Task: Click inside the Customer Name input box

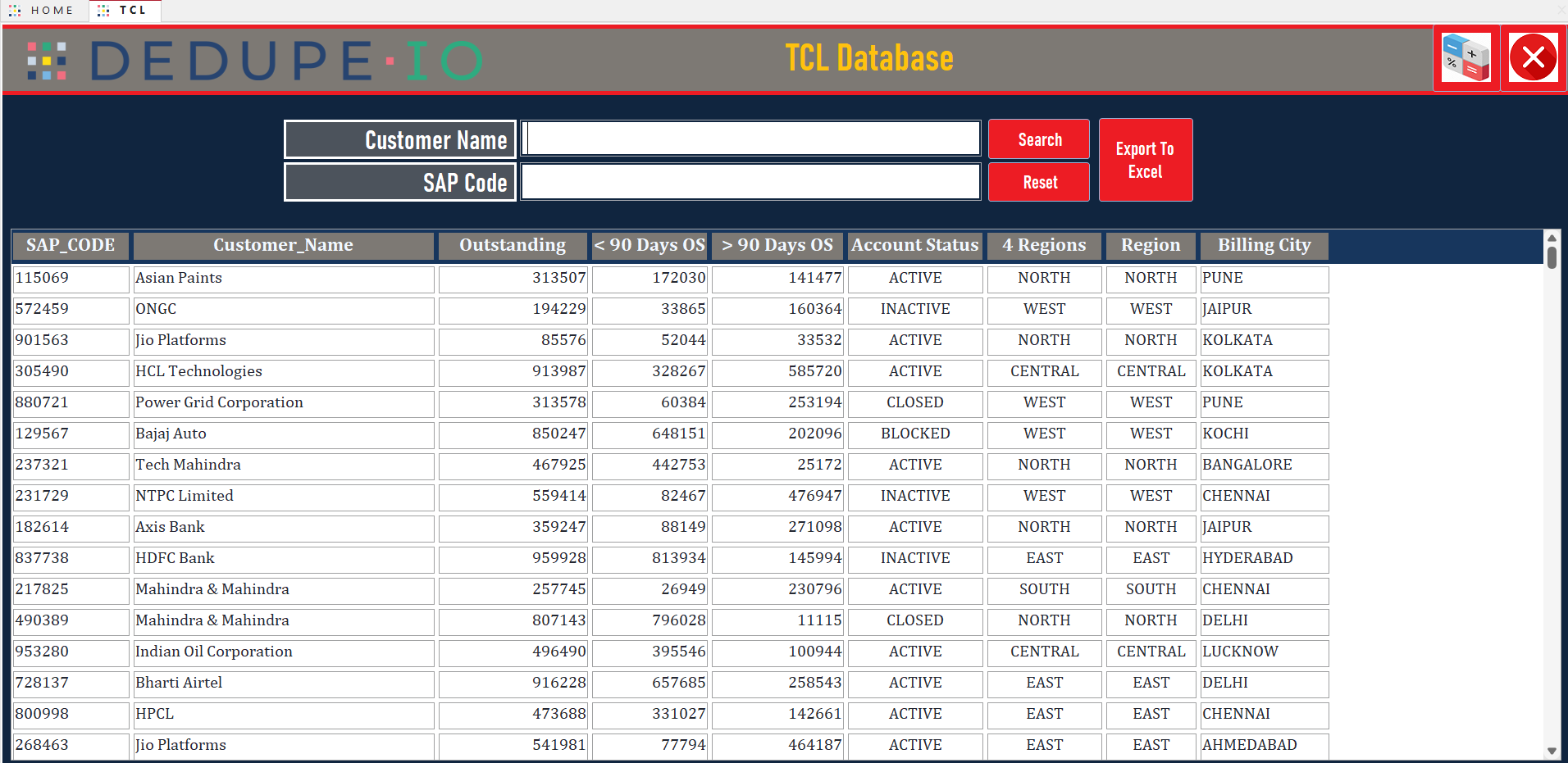Action: (750, 138)
